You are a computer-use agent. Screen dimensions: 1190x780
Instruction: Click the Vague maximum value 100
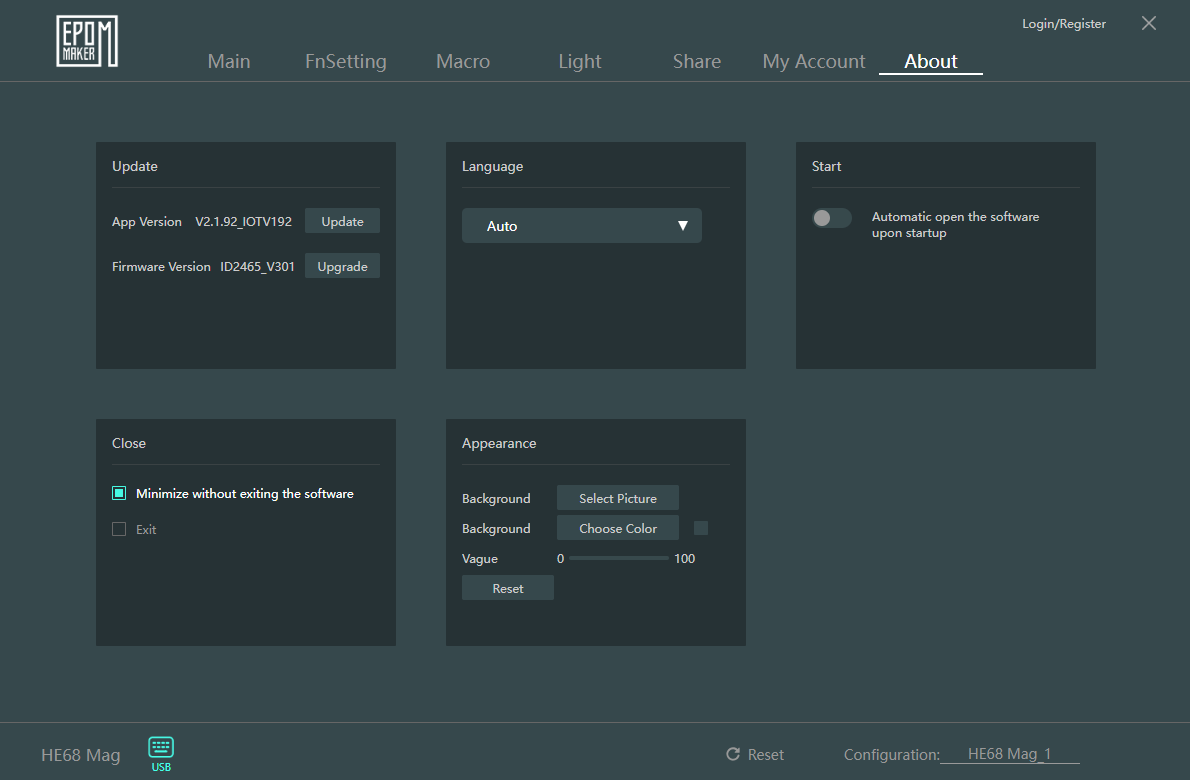[685, 558]
